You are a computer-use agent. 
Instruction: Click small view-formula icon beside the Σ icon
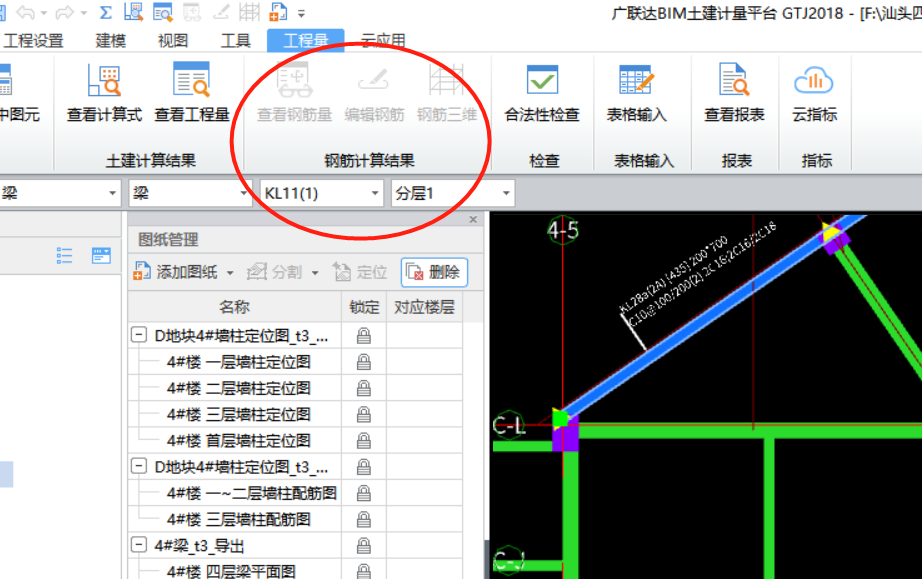133,12
